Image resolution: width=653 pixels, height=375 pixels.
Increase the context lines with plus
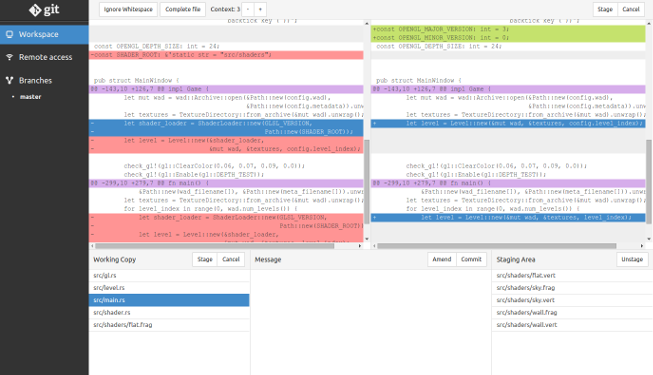point(260,9)
